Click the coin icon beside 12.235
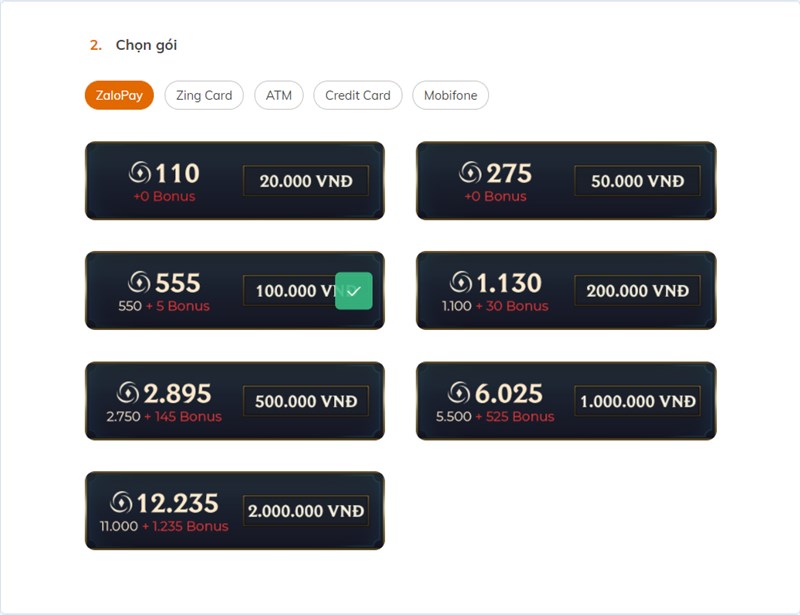This screenshot has height=615, width=800. (x=121, y=502)
